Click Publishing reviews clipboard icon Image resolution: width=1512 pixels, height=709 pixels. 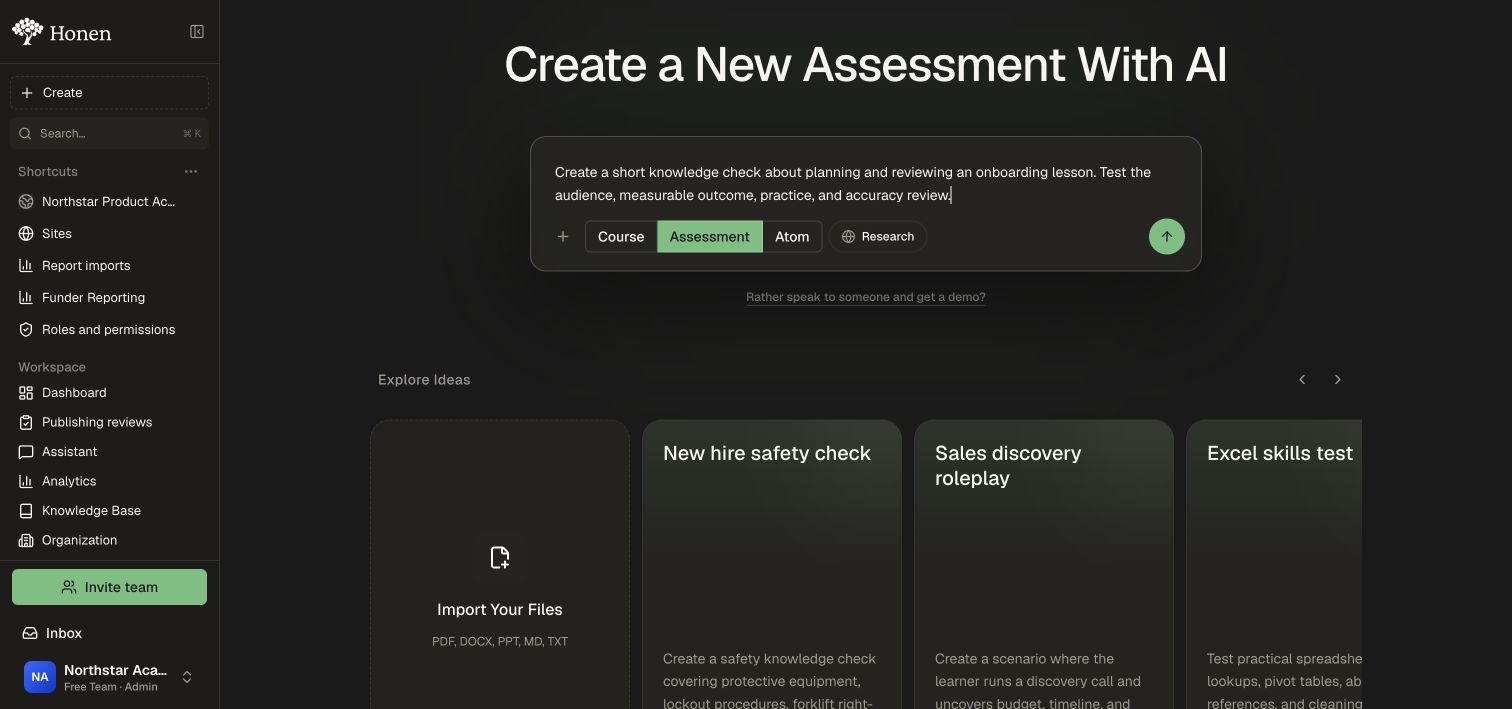coord(26,422)
